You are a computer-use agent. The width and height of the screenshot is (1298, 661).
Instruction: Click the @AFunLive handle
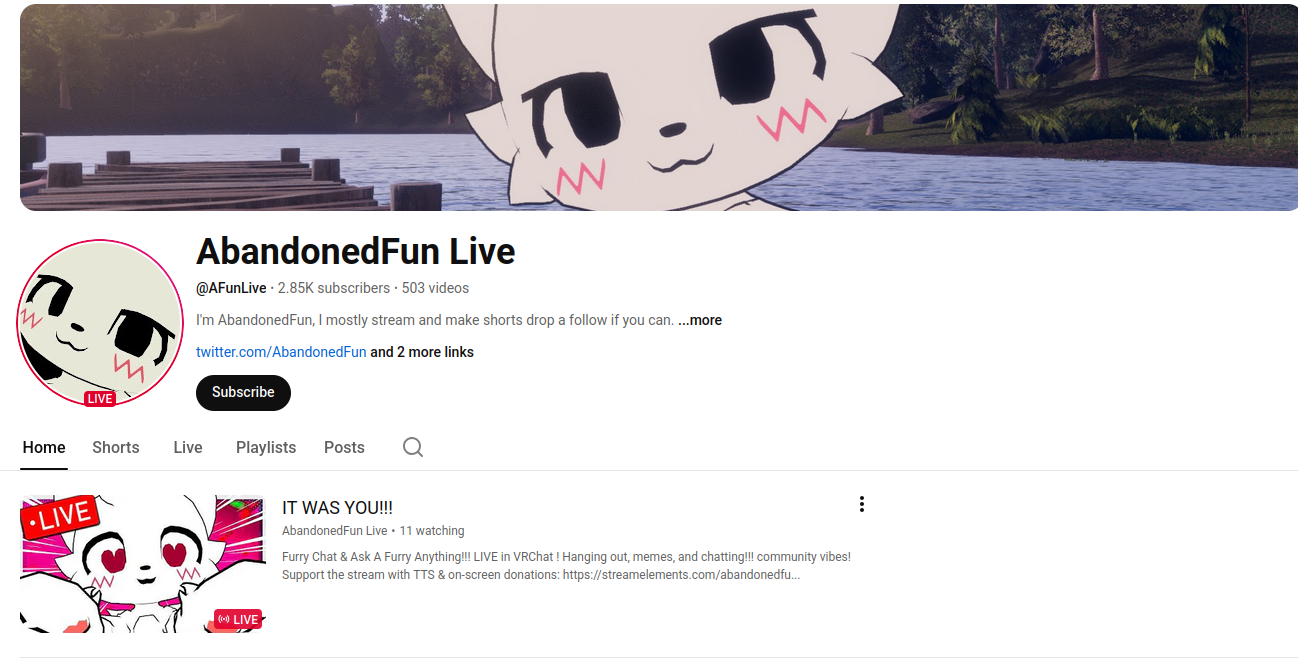[x=231, y=288]
